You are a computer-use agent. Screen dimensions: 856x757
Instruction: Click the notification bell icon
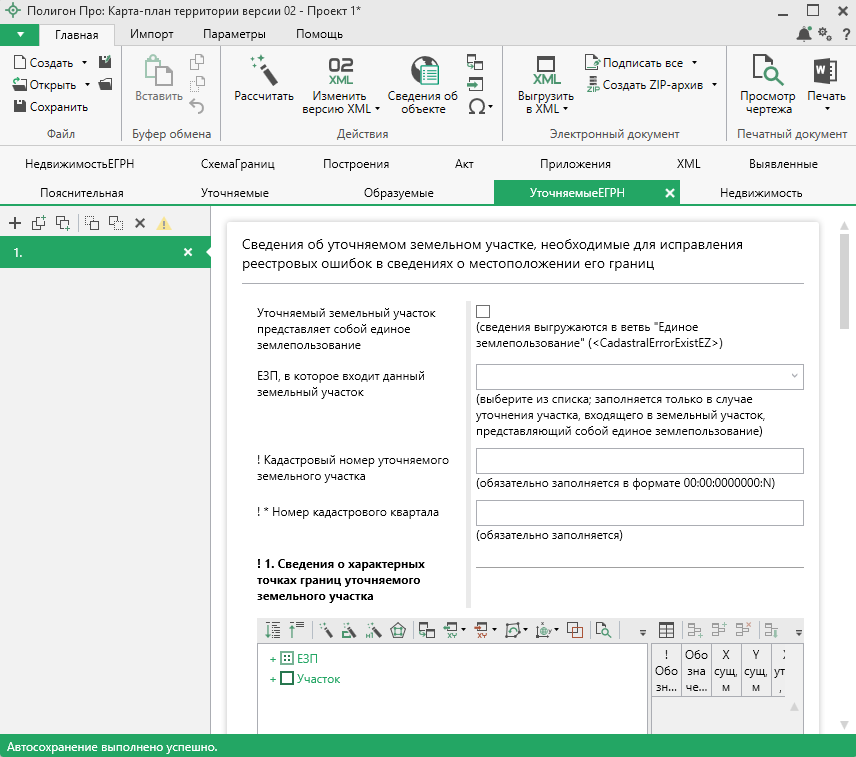(x=804, y=34)
